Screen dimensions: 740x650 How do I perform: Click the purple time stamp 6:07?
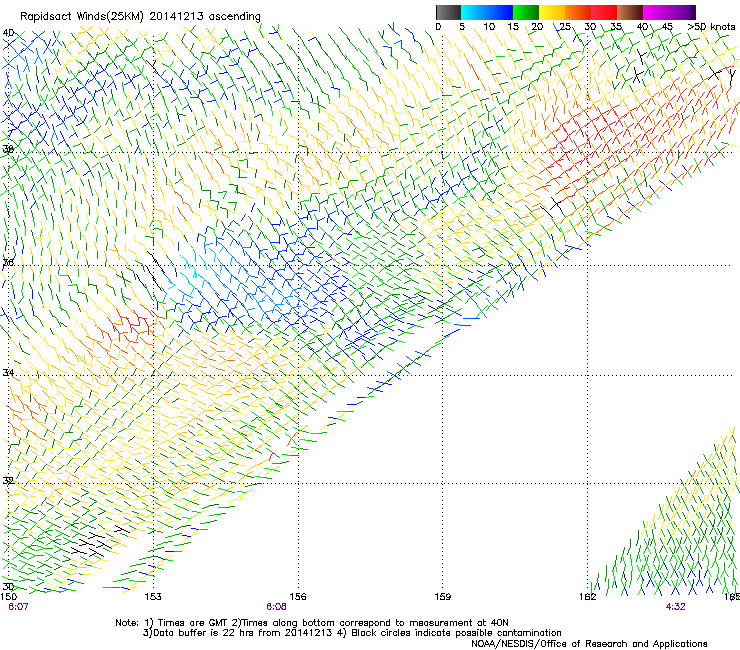pyautogui.click(x=18, y=607)
